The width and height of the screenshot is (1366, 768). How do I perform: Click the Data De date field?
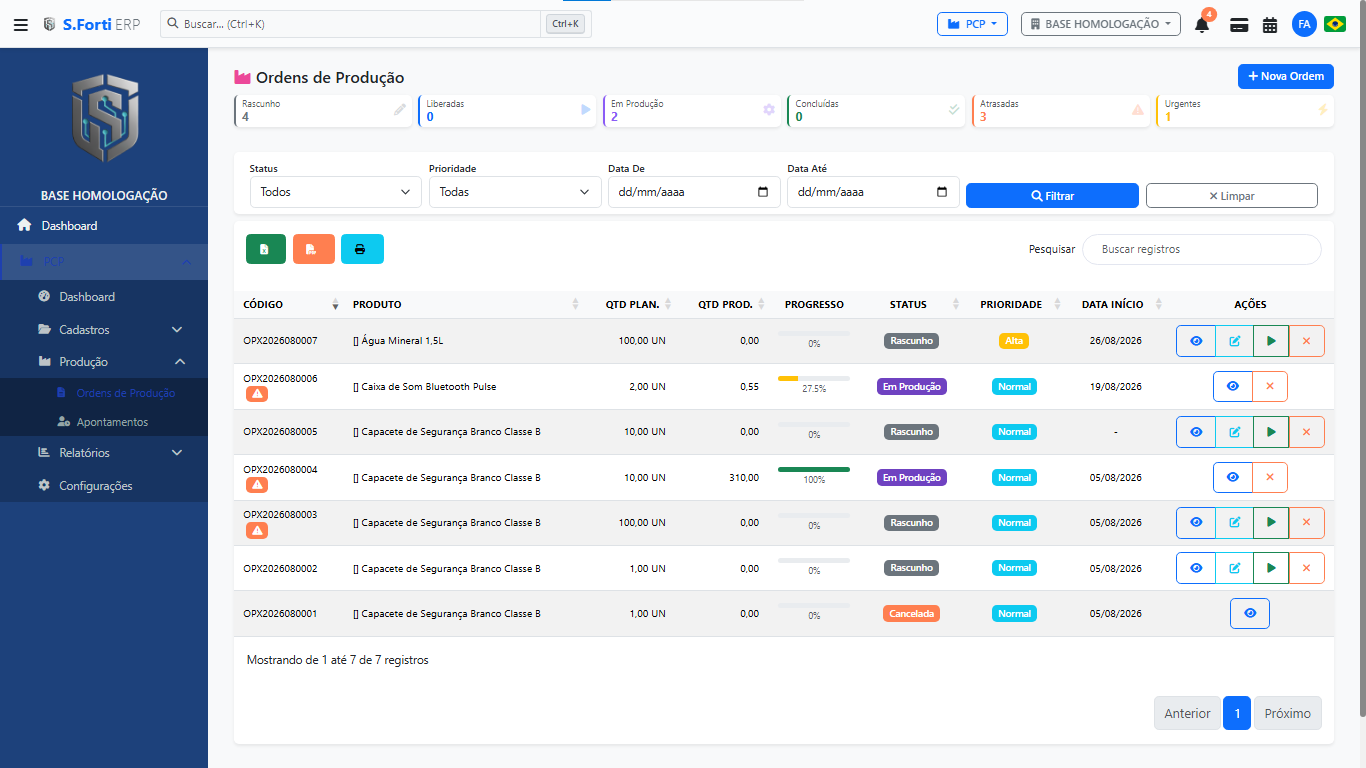(694, 192)
